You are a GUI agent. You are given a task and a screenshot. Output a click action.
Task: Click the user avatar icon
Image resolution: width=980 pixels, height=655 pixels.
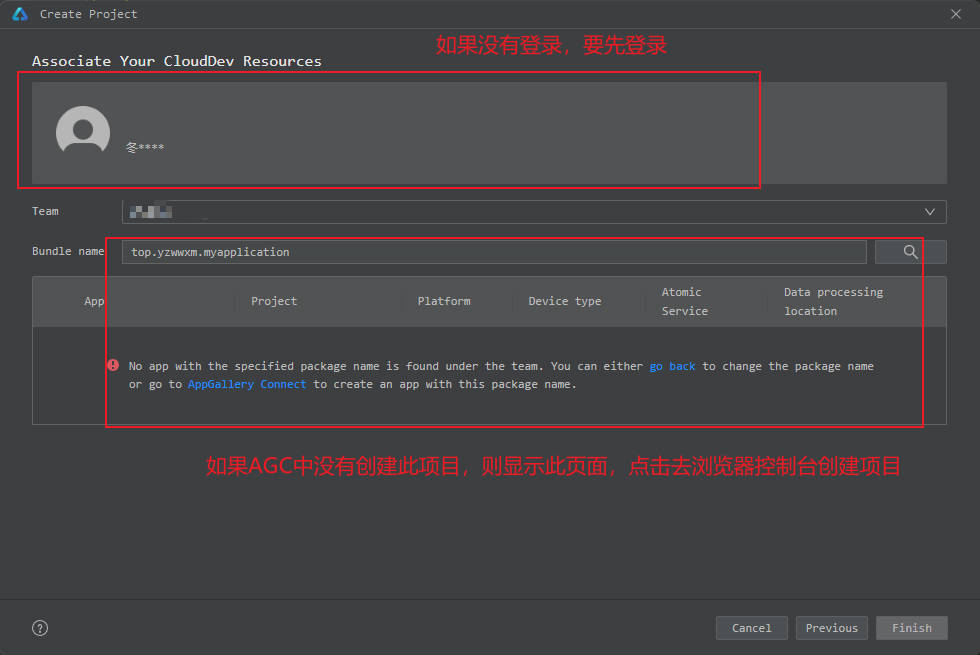click(82, 130)
